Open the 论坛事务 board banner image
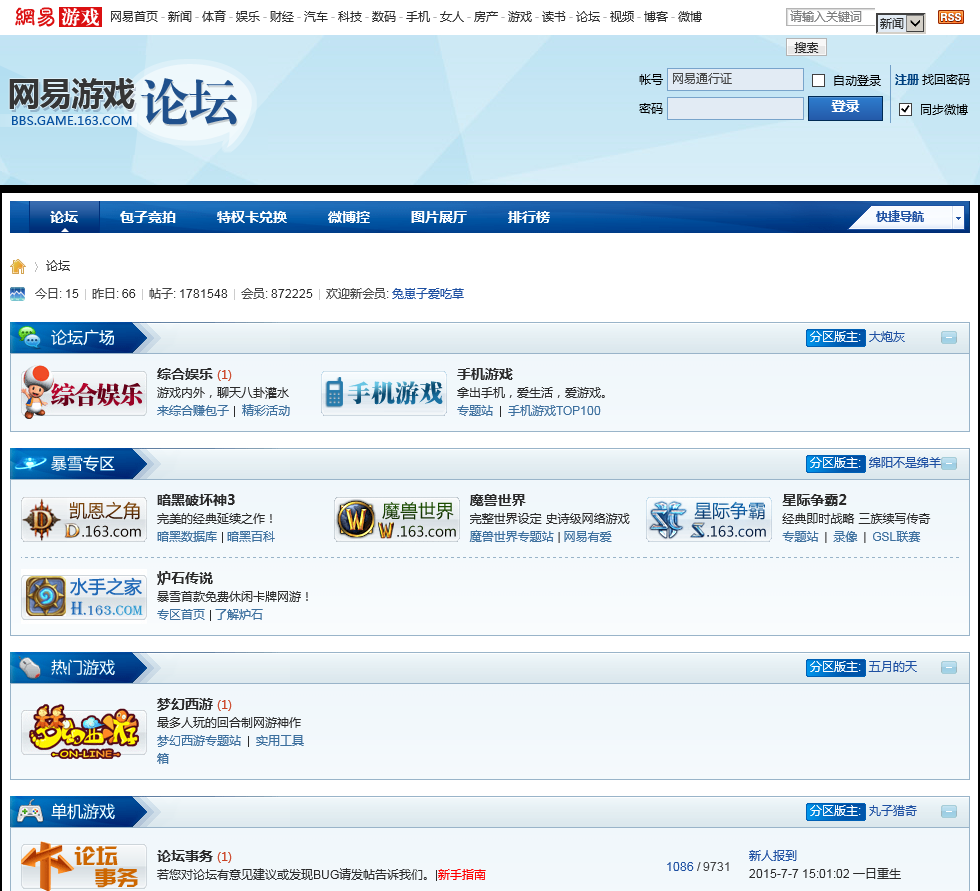Viewport: 980px width, 891px height. click(84, 866)
